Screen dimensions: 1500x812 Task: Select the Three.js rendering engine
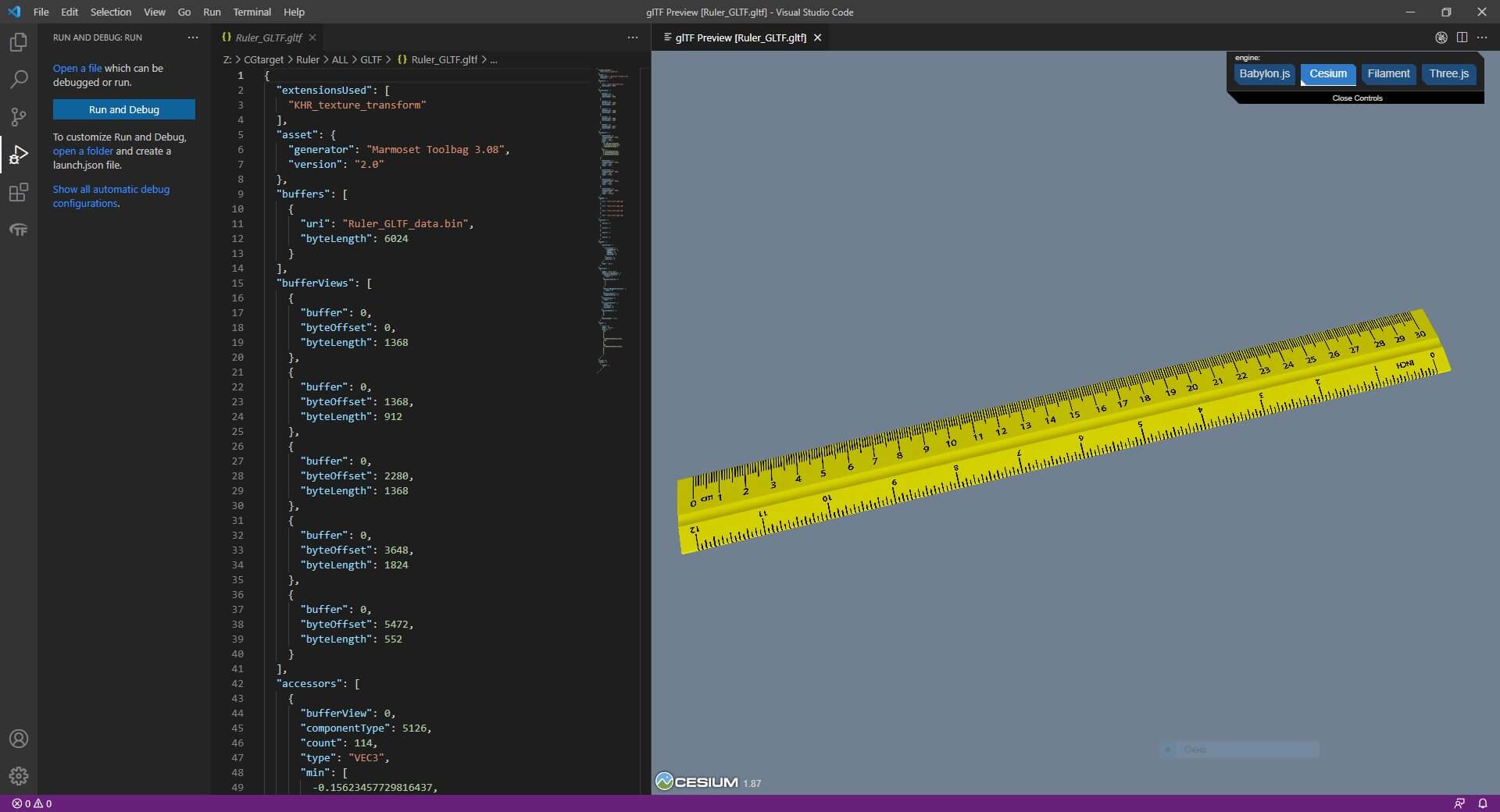[x=1448, y=74]
